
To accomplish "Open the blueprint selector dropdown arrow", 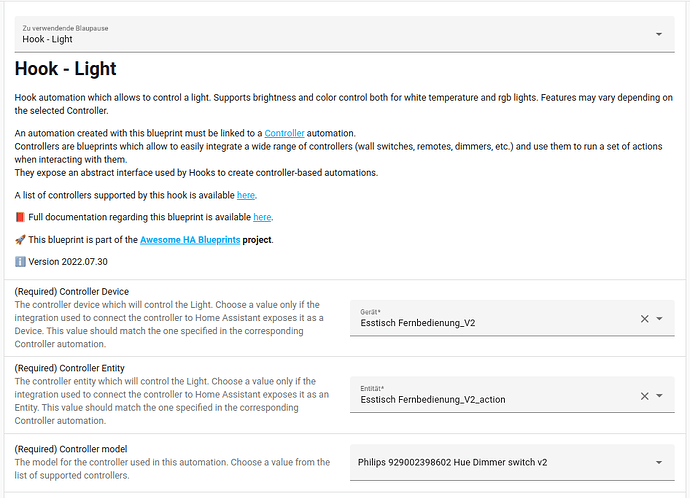I will tap(659, 34).
